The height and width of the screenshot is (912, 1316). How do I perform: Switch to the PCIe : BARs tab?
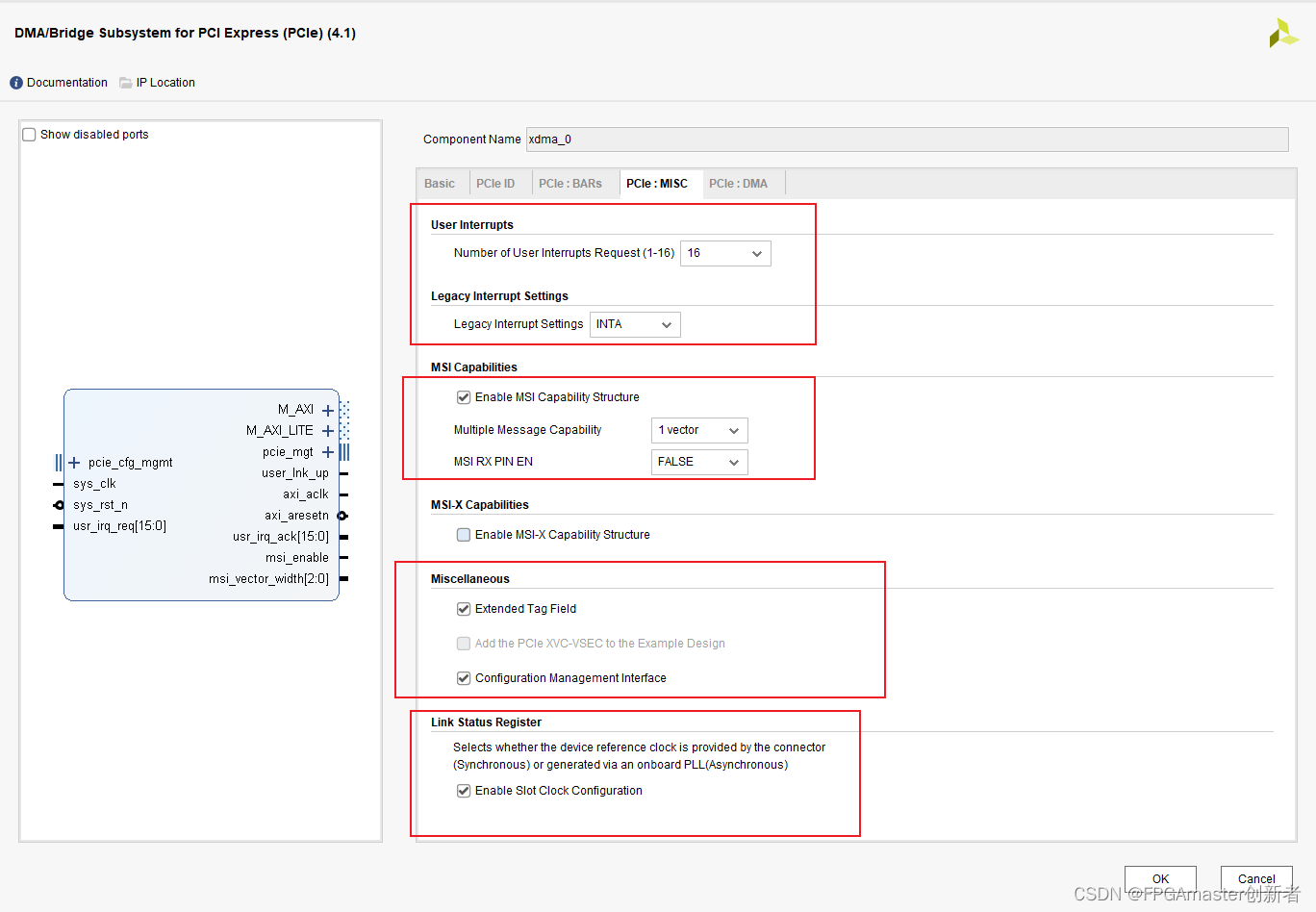[570, 184]
